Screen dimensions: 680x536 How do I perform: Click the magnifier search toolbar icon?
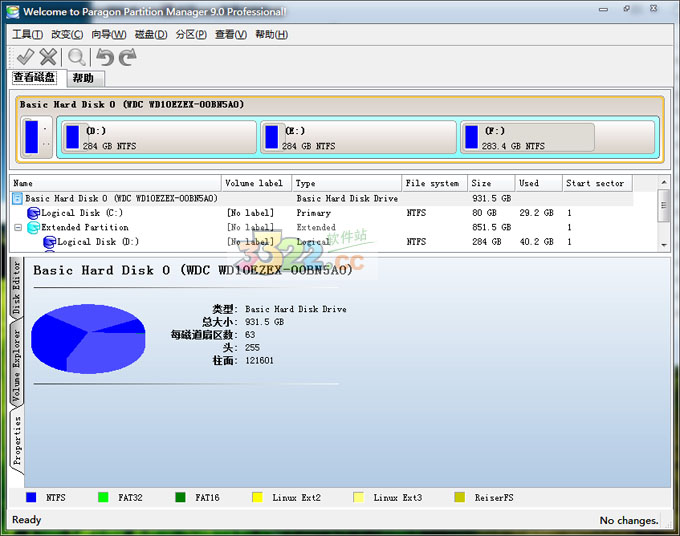(x=77, y=57)
